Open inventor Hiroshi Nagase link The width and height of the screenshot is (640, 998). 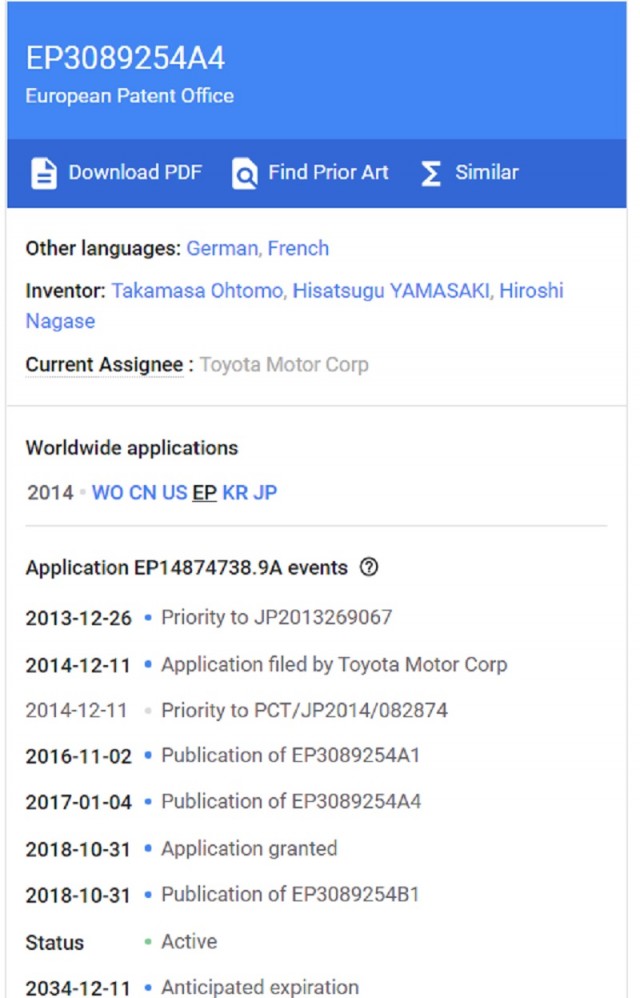coord(531,291)
